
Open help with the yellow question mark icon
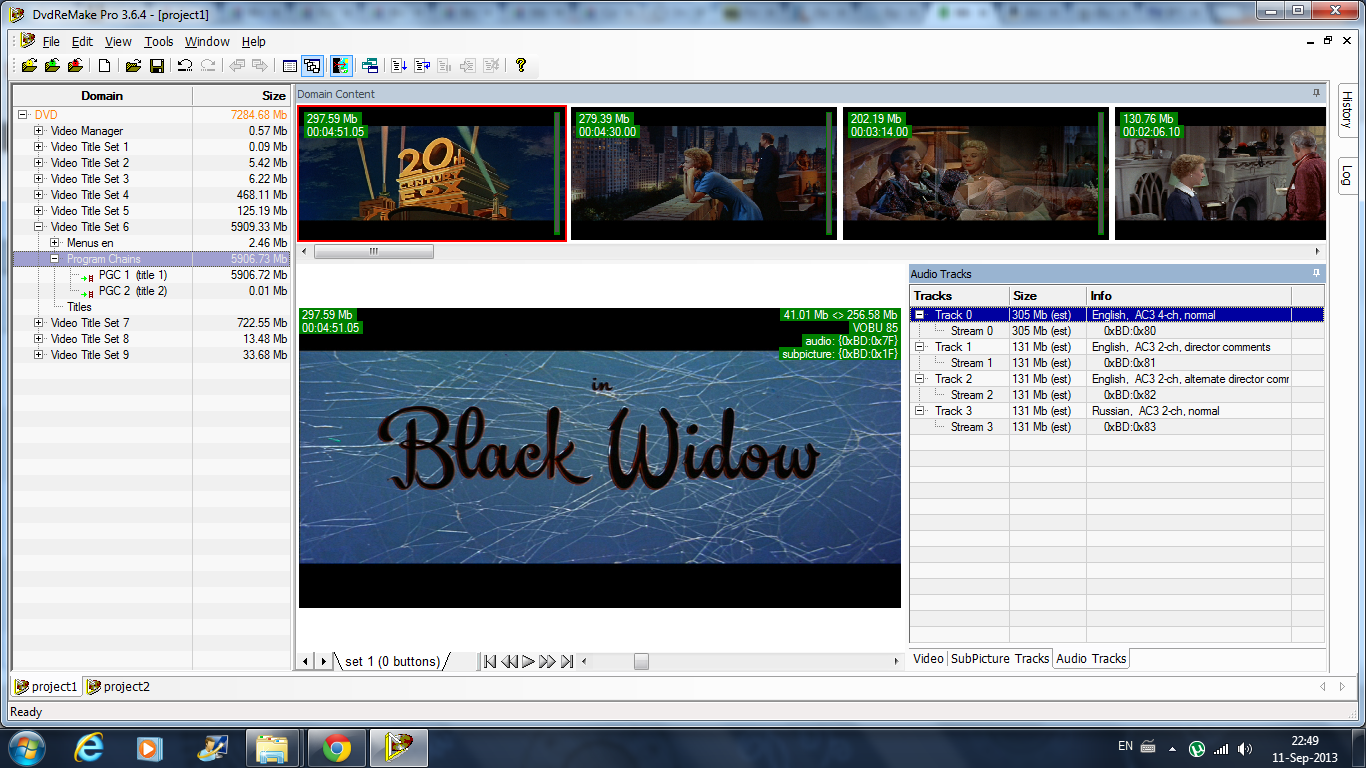click(x=521, y=66)
